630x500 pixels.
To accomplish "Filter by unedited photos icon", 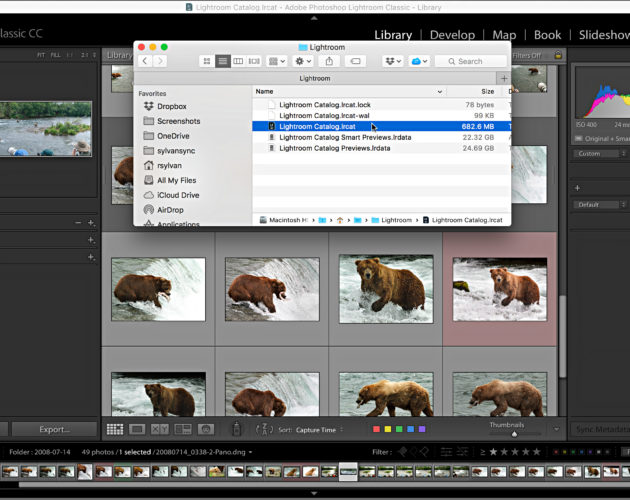I will click(x=462, y=452).
